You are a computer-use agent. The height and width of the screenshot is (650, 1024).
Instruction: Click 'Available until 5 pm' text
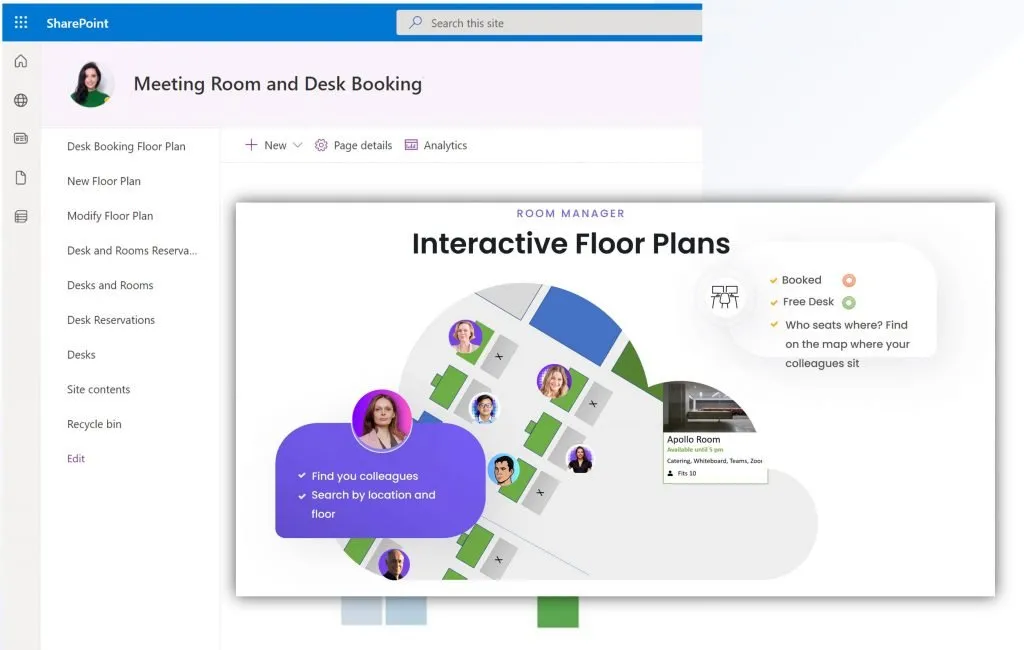coord(695,450)
